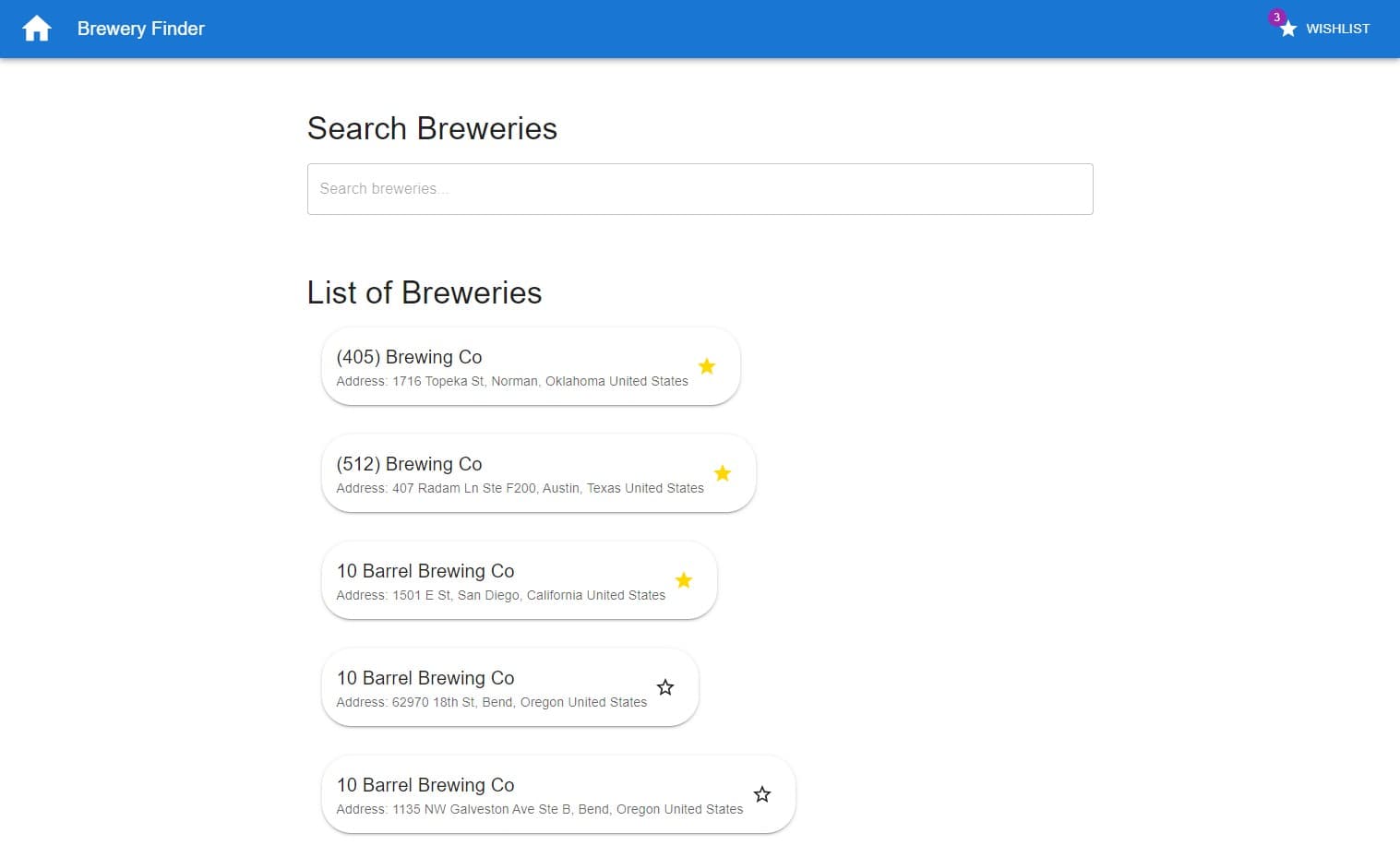Select address 62970 18th St, Bend
Viewport: 1400px width, 857px height.
click(x=492, y=702)
